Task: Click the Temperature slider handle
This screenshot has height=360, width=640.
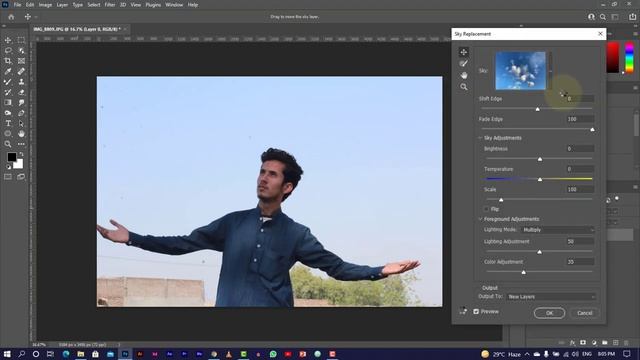Action: click(540, 179)
